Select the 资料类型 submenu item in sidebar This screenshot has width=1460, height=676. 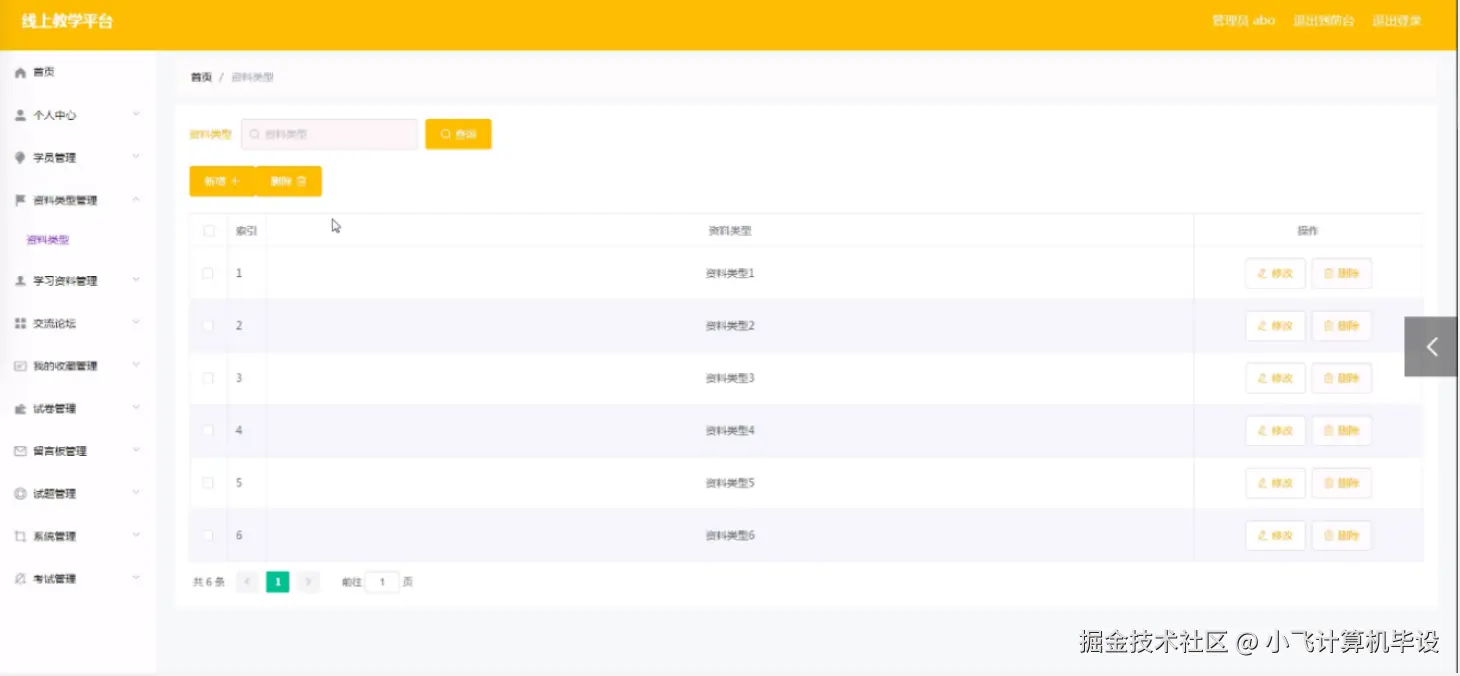pyautogui.click(x=48, y=240)
